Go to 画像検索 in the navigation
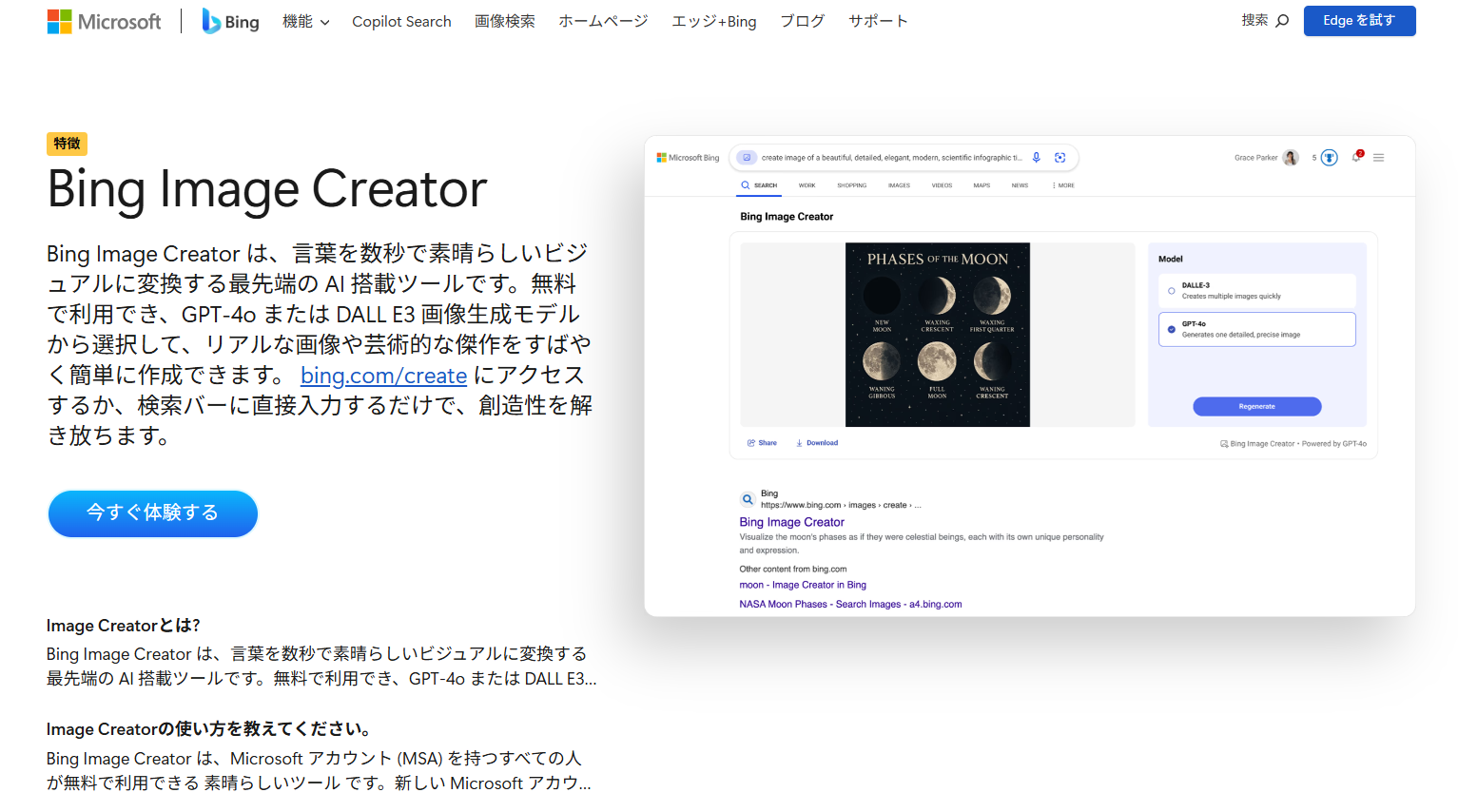This screenshot has height=812, width=1458. click(x=505, y=21)
